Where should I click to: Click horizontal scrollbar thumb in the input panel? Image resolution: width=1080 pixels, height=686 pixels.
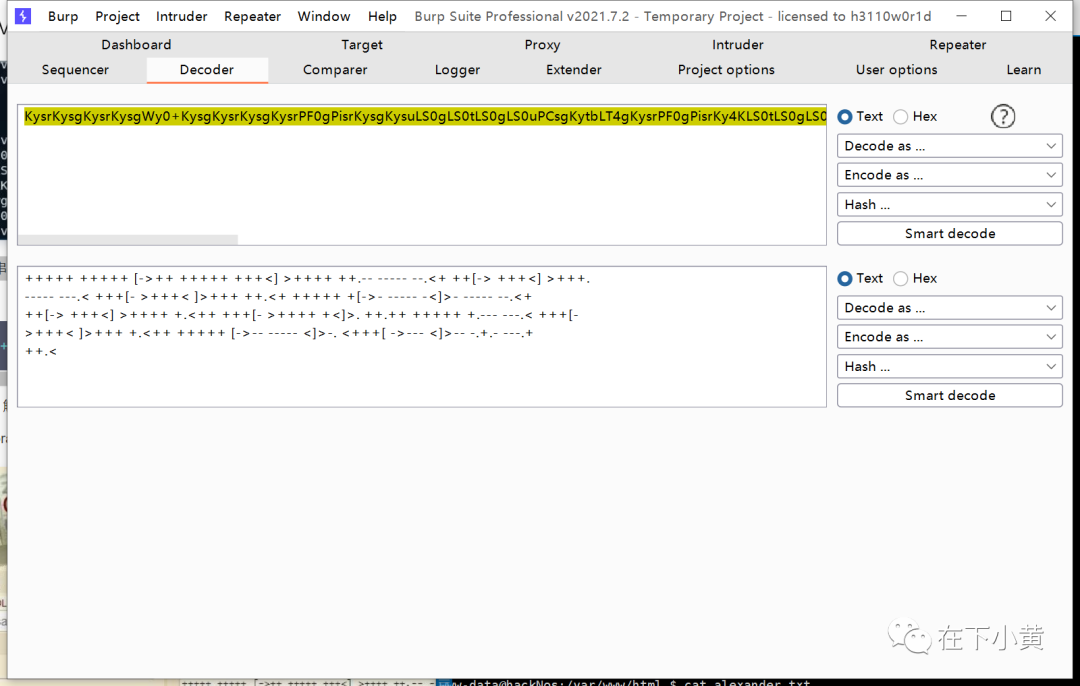(128, 240)
